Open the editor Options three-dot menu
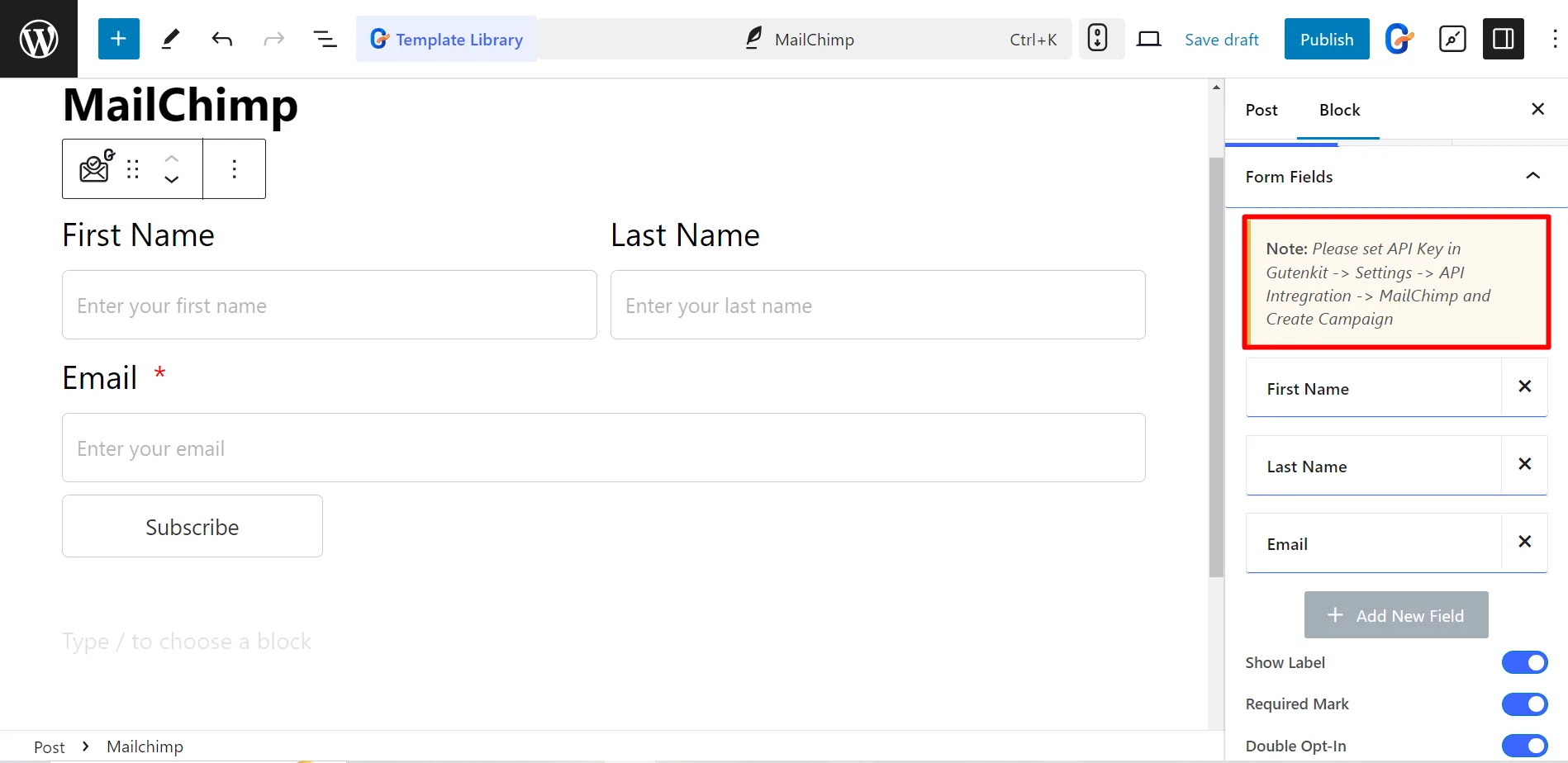1568x763 pixels. pos(1555,39)
